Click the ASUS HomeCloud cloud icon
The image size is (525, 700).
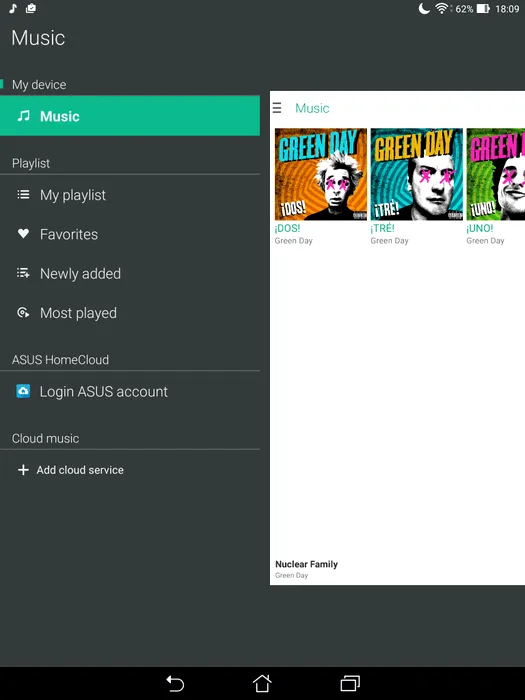23,391
